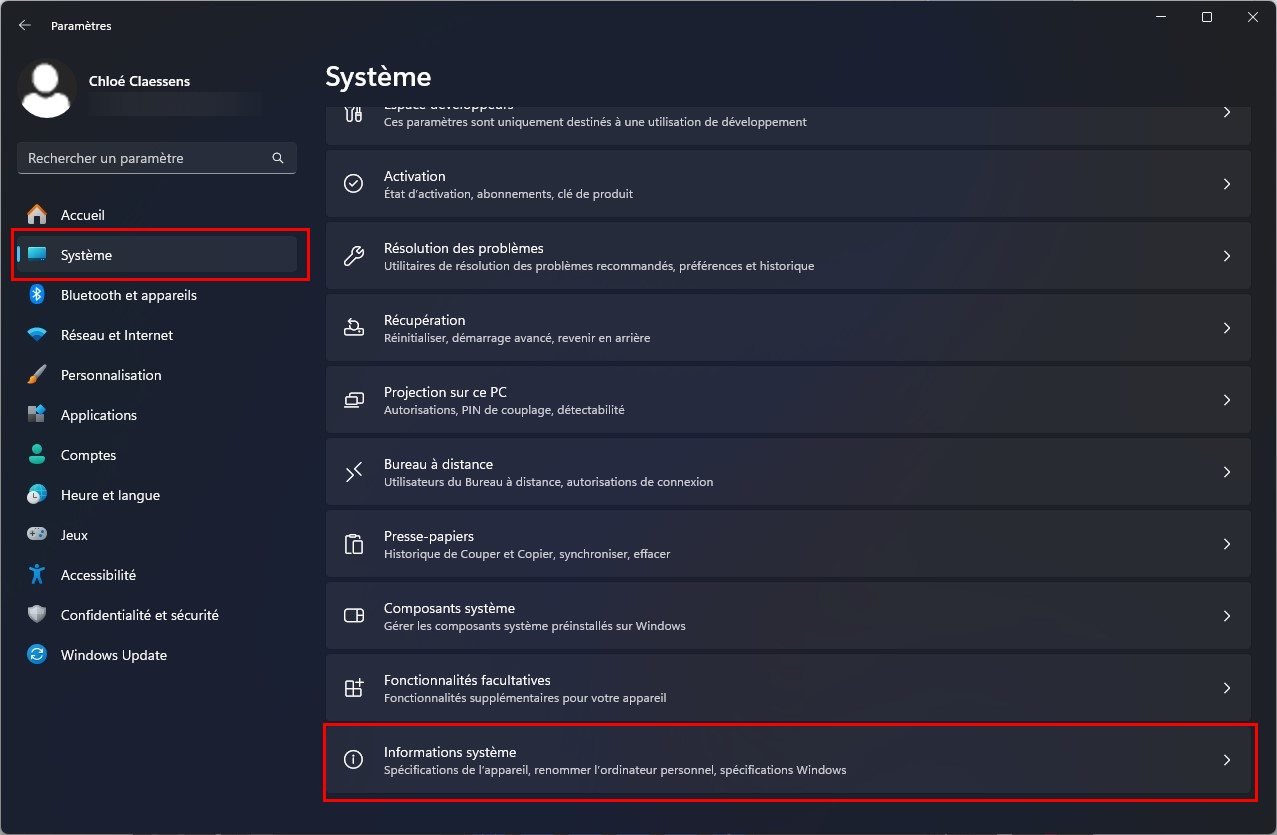Image resolution: width=1277 pixels, height=835 pixels.
Task: Click the Bureau à distance icon
Action: click(x=353, y=472)
